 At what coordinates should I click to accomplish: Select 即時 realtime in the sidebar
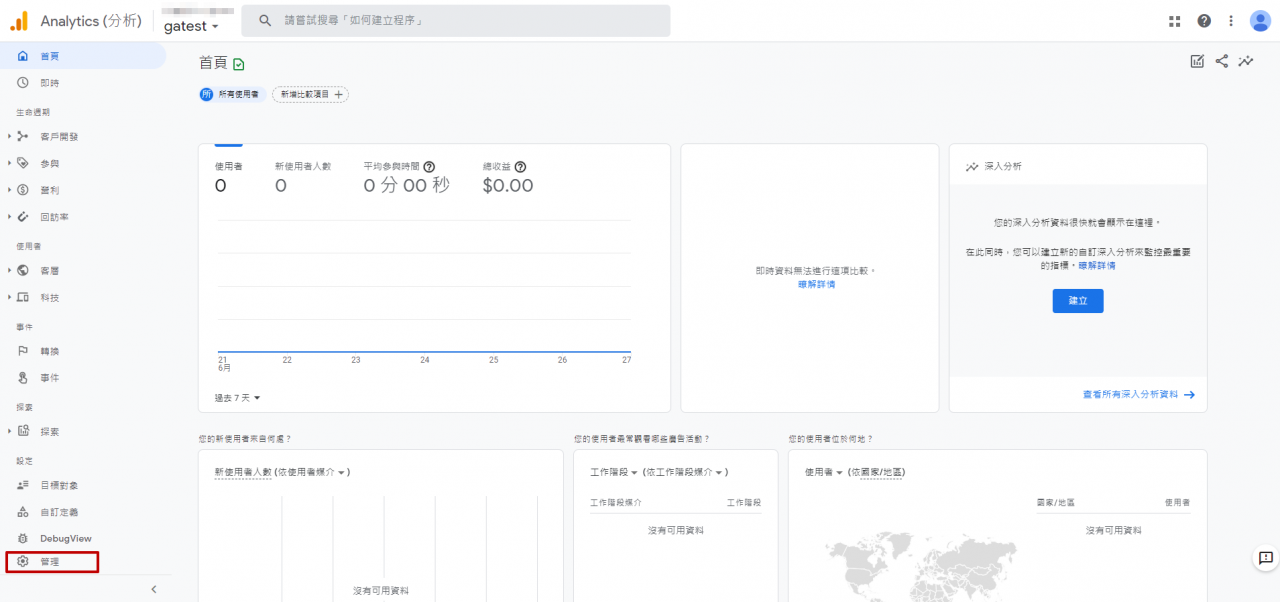[50, 83]
